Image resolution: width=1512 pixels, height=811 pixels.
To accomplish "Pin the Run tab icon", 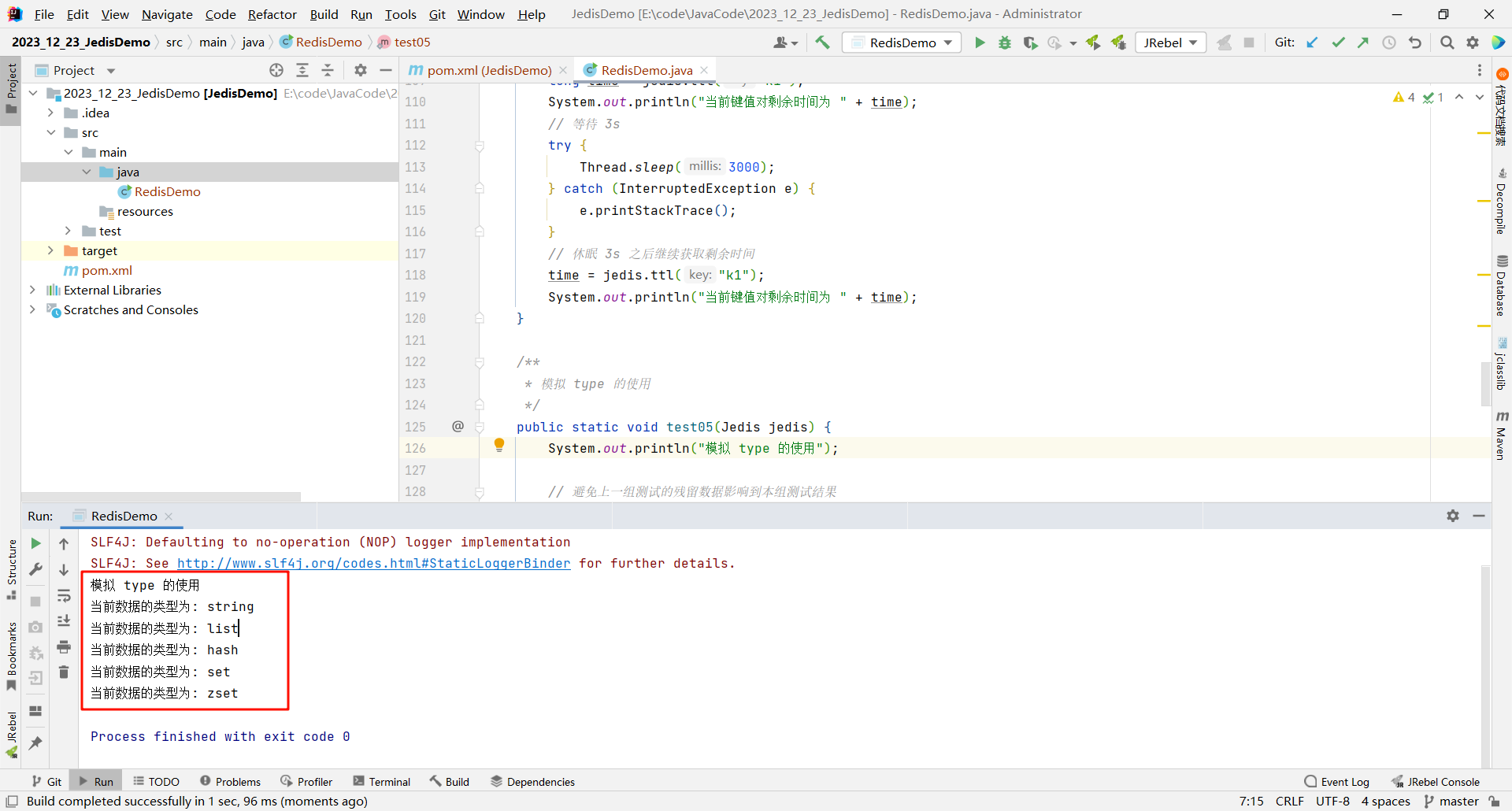I will [x=35, y=742].
